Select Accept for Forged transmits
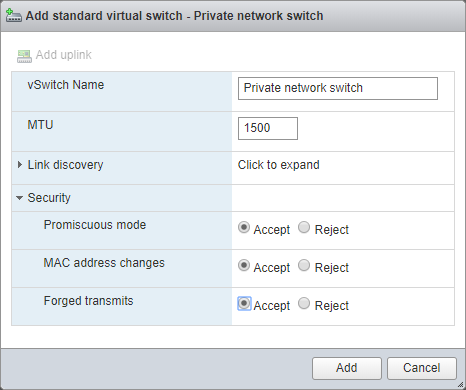 [244, 303]
